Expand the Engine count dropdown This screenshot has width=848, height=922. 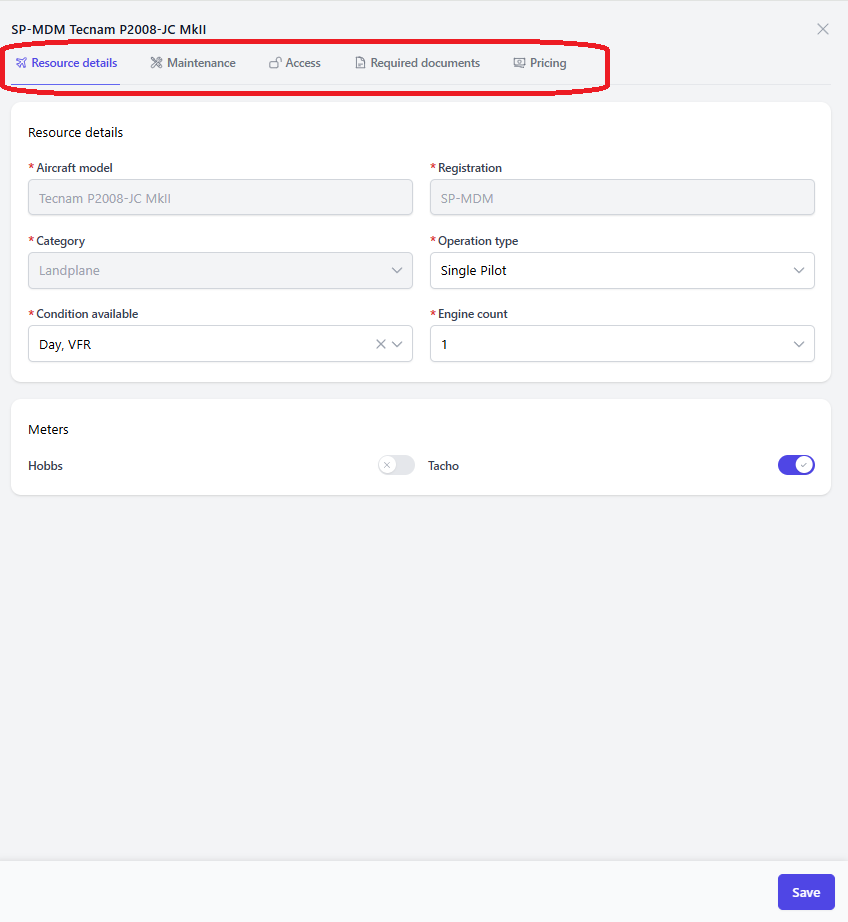pos(622,344)
